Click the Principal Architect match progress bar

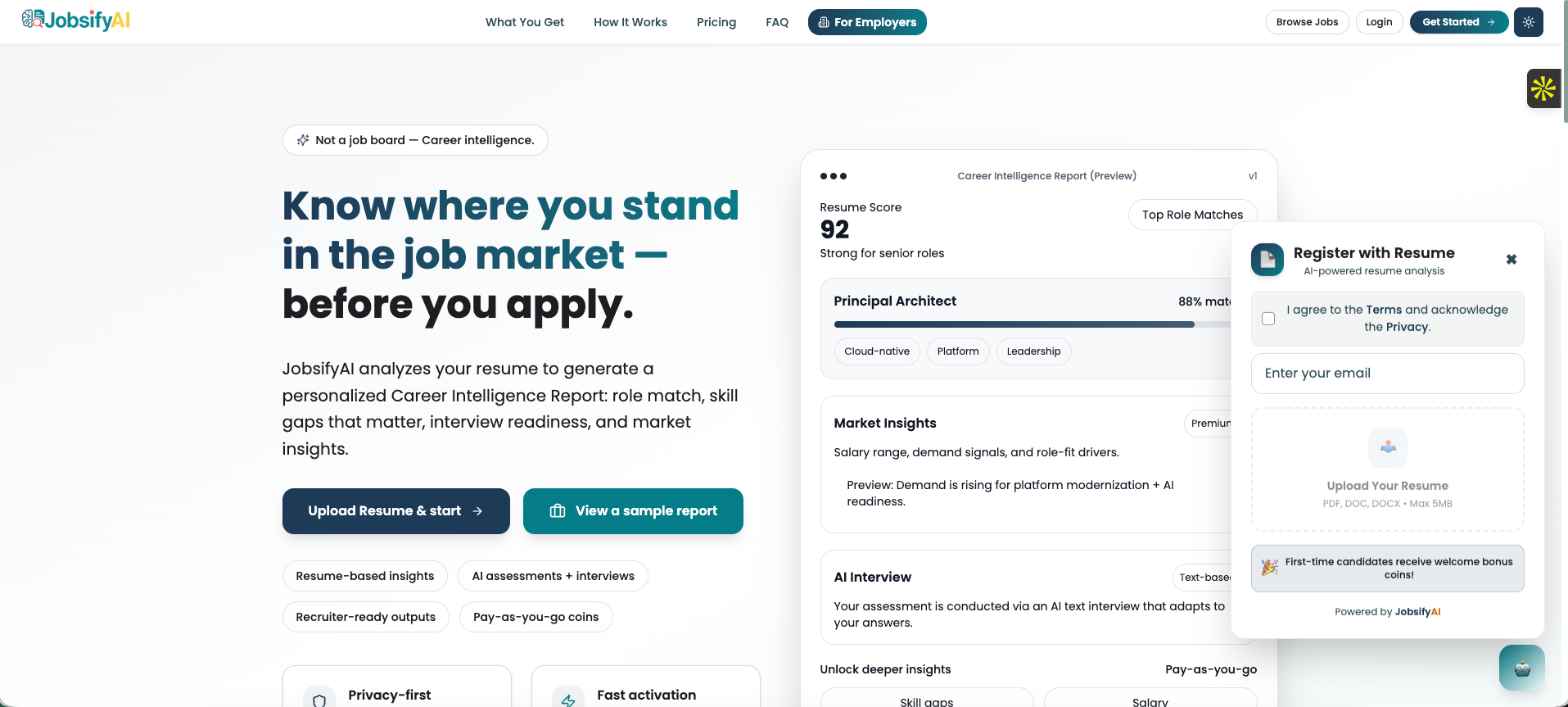click(x=1014, y=324)
